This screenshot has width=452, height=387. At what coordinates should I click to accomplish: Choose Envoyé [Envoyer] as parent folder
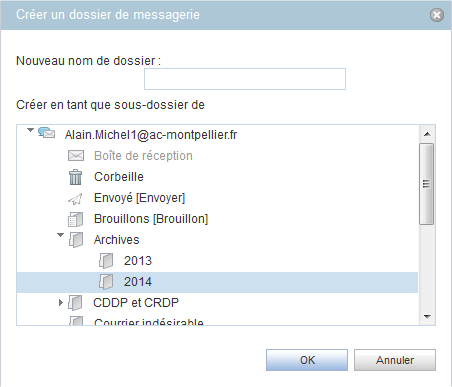(x=139, y=198)
